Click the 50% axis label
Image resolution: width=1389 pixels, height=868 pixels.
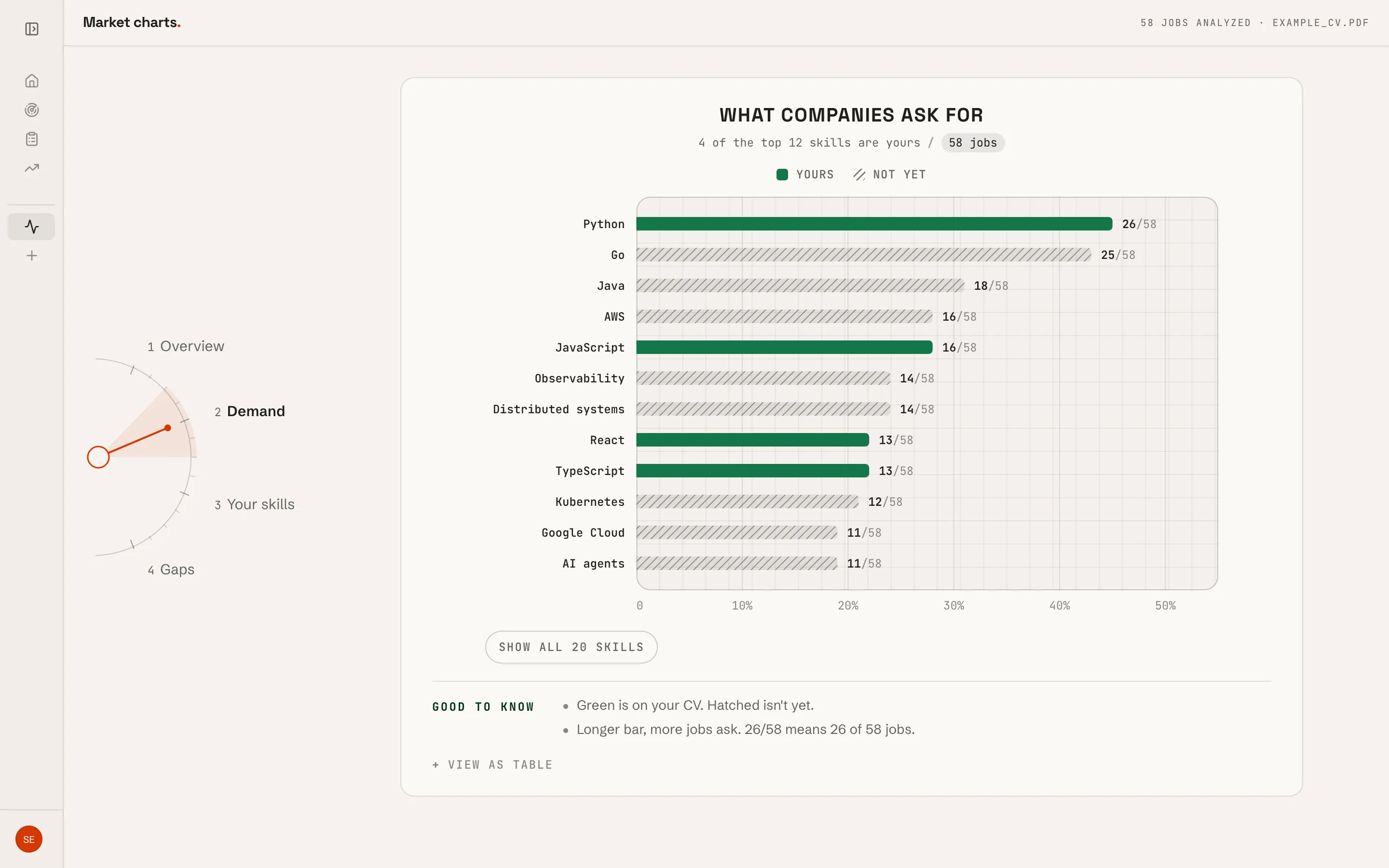(1166, 606)
